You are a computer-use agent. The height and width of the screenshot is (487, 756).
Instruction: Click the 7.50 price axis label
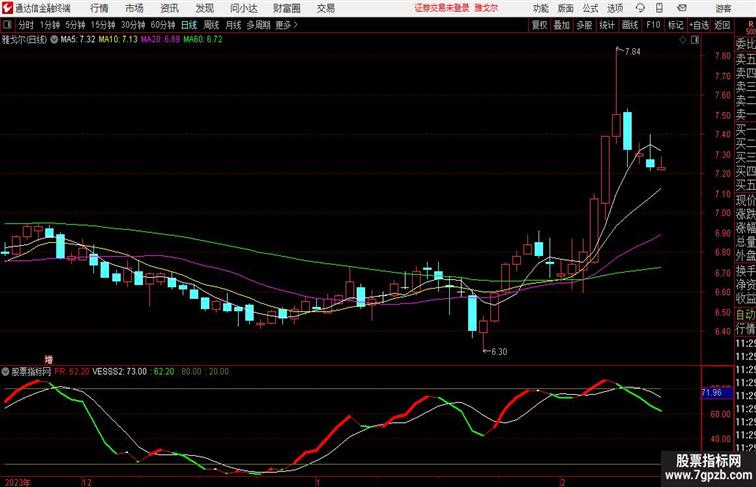tap(723, 116)
